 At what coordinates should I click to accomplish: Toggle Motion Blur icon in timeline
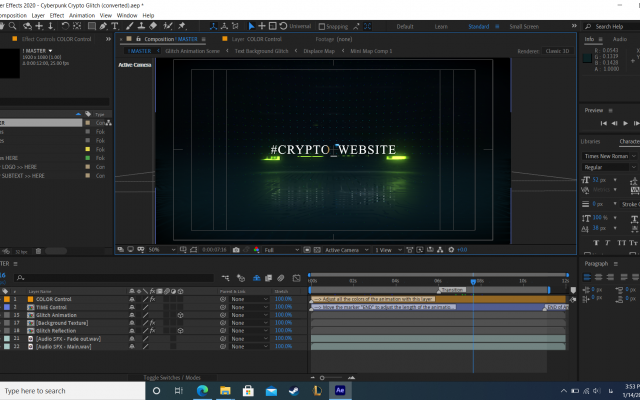[x=280, y=278]
